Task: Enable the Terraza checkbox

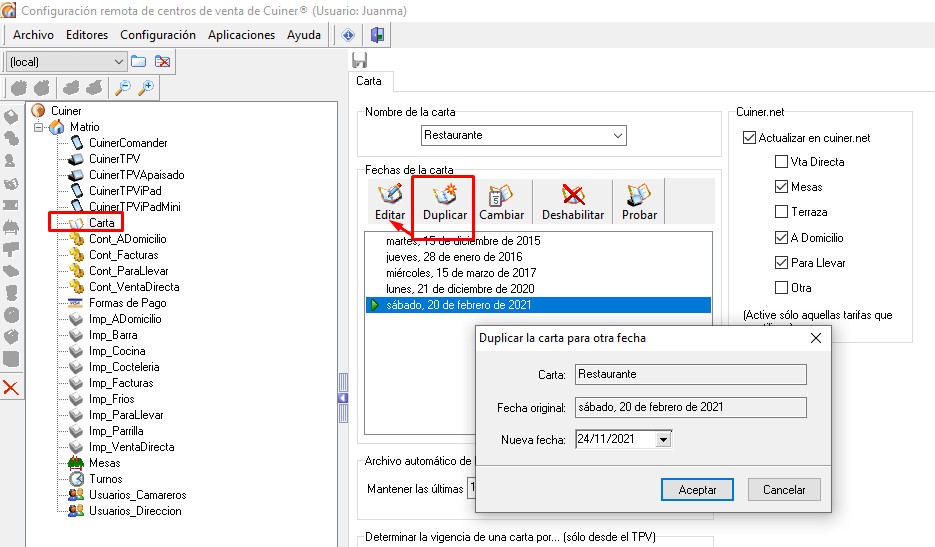Action: tap(781, 212)
